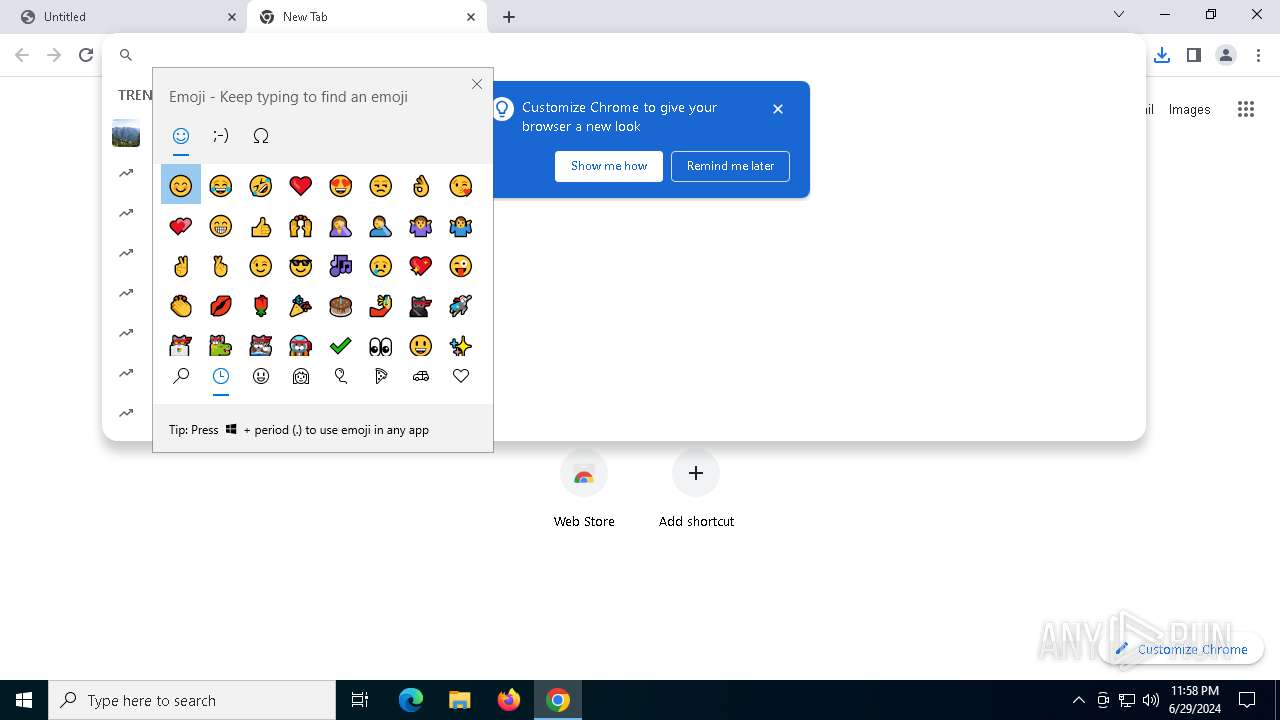Insert the victory hand emoji
Screen dimensions: 1280x720
(x=181, y=266)
